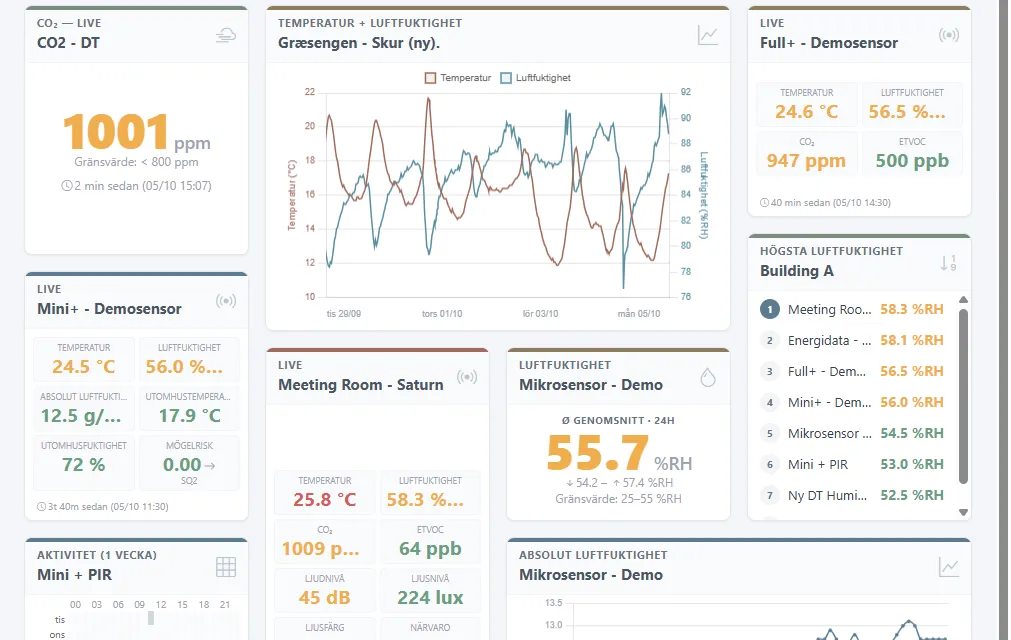1011x640 pixels.
Task: Select rank 1 Meeting Roo... row
Action: pyautogui.click(x=852, y=309)
